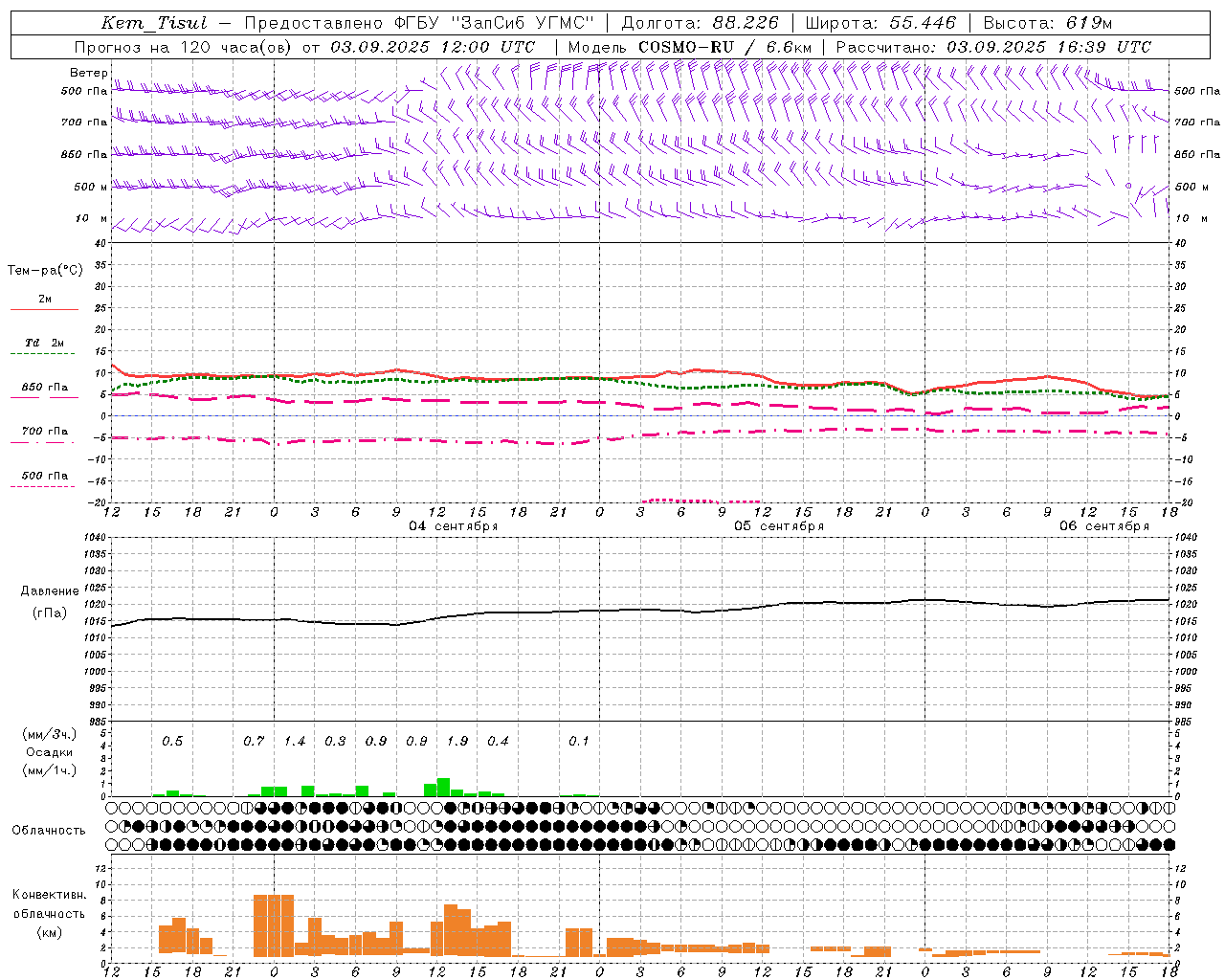Click the station name Kem_Tisui in the header

pos(154,23)
